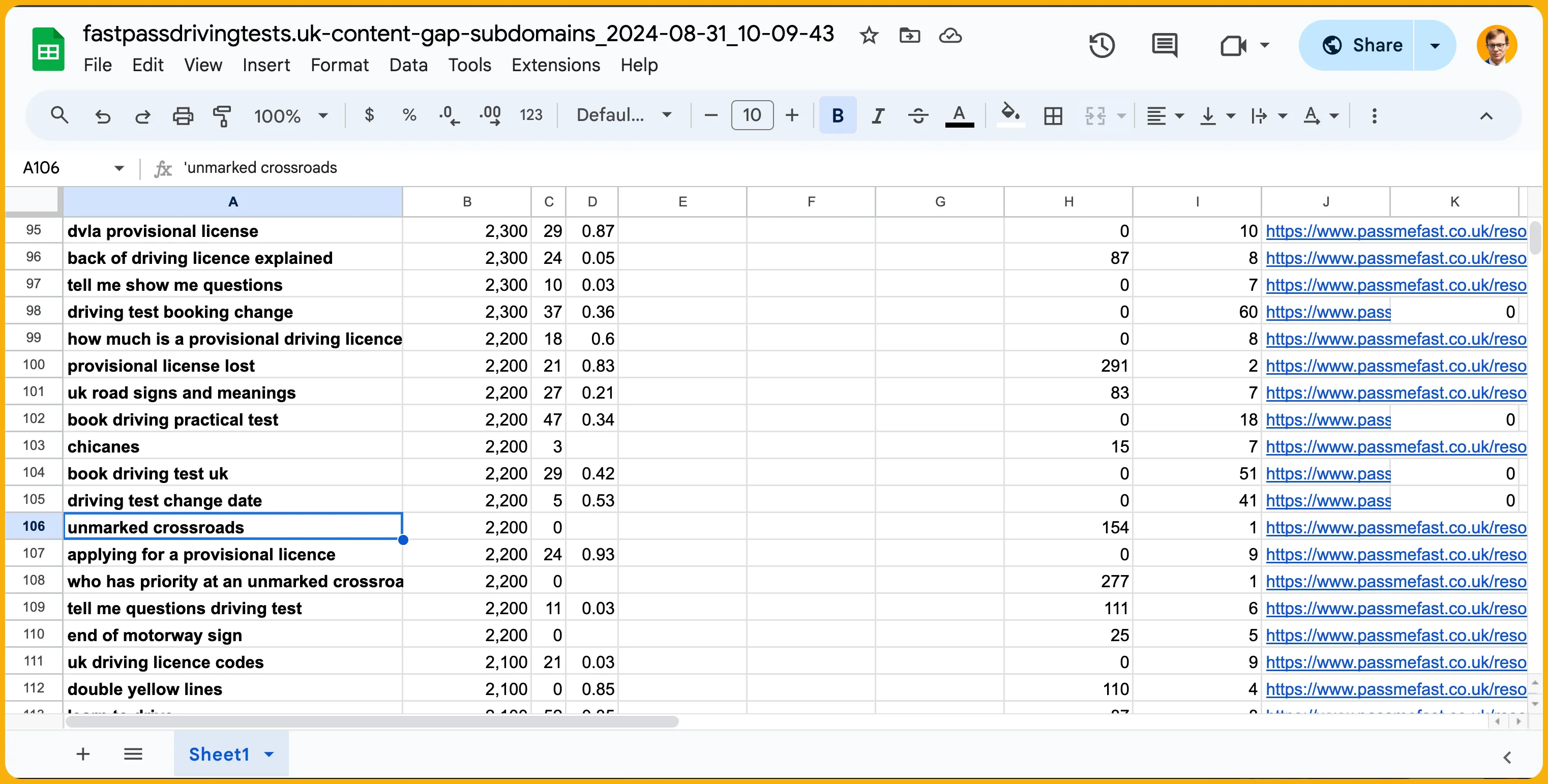This screenshot has width=1548, height=784.
Task: Click the search menus magnifier icon
Action: [59, 115]
